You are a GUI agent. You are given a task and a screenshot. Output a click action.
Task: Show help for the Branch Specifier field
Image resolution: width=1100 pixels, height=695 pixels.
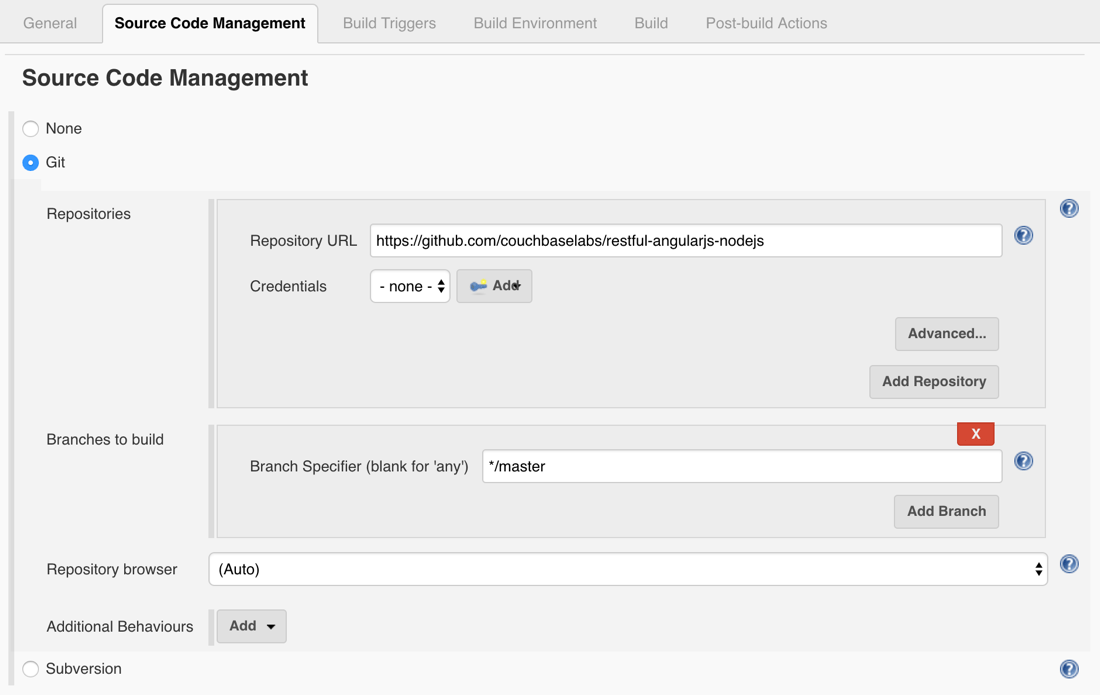(x=1023, y=461)
